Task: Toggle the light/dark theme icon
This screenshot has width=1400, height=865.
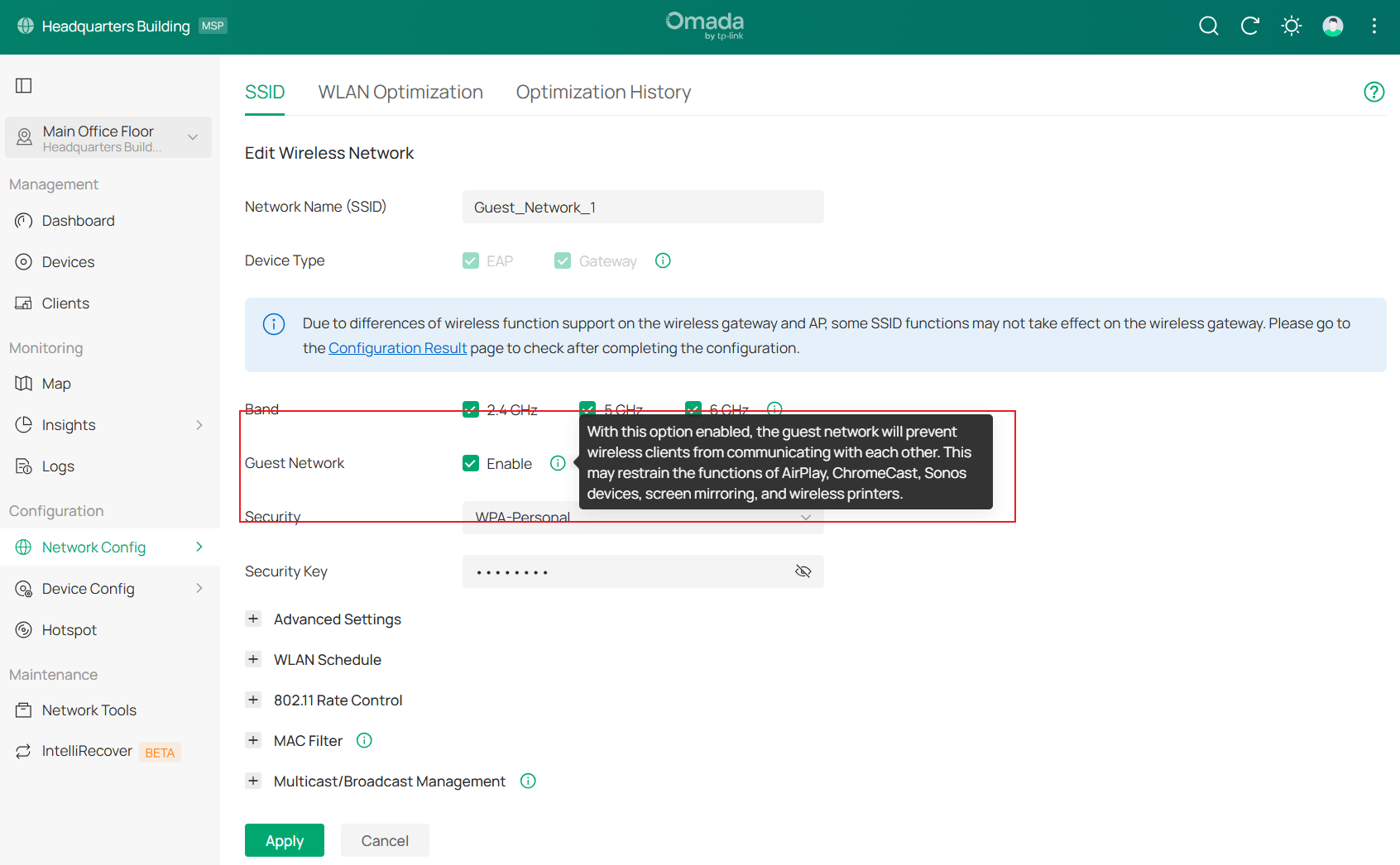Action: (1291, 26)
